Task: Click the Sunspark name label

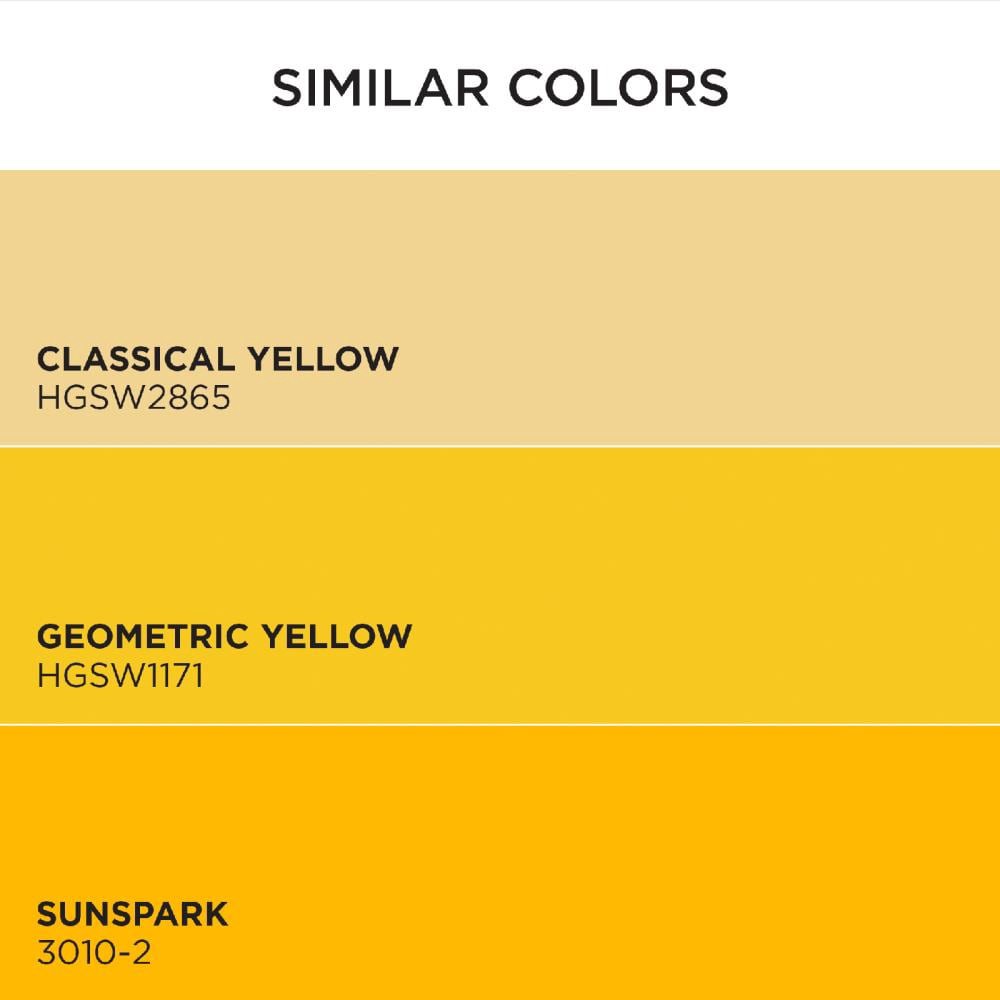Action: coord(132,915)
